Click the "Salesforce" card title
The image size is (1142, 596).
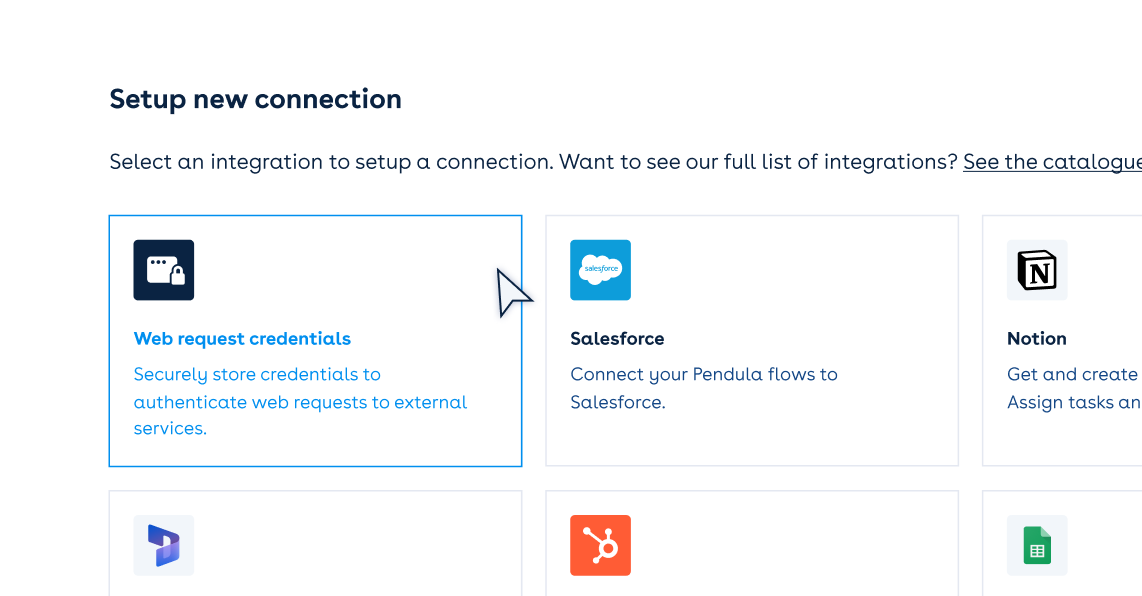click(617, 338)
